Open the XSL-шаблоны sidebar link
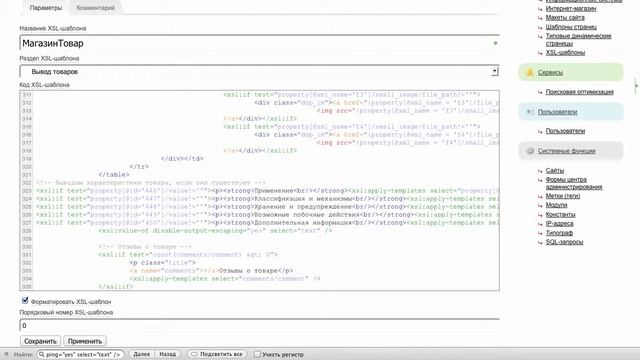Screen dimensions: 640x360 click(565, 53)
